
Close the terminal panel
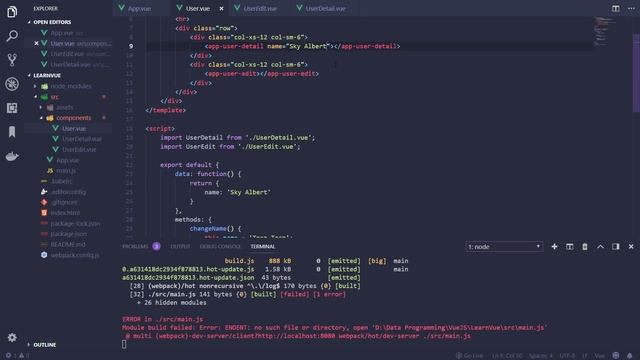[x=631, y=247]
